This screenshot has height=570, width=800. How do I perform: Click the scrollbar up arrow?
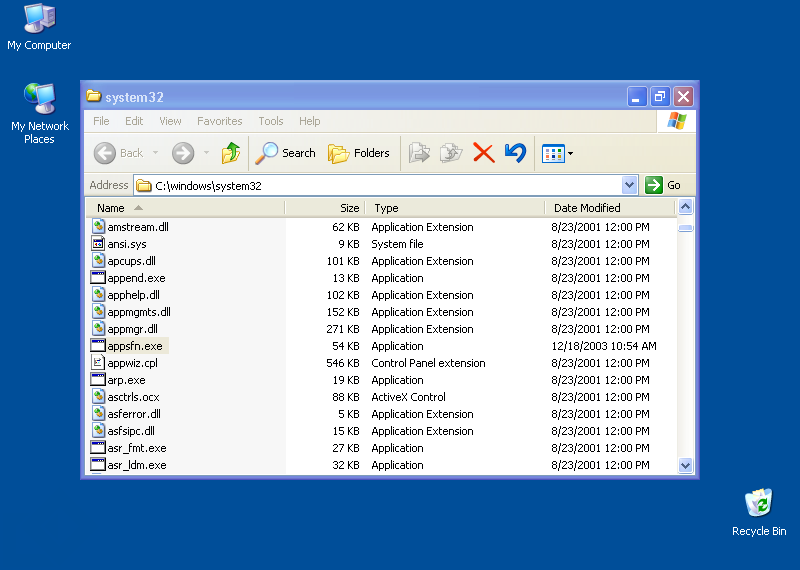pyautogui.click(x=685, y=207)
